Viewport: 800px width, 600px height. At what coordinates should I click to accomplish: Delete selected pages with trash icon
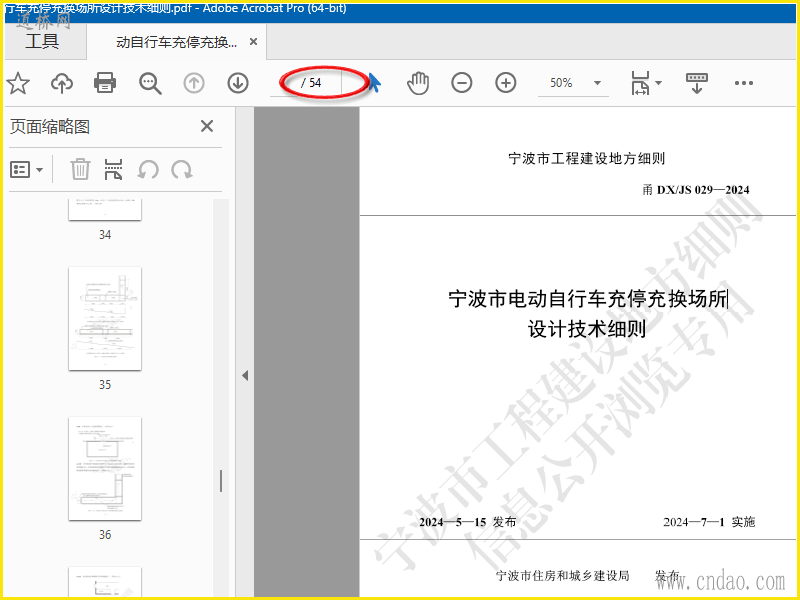(80, 169)
